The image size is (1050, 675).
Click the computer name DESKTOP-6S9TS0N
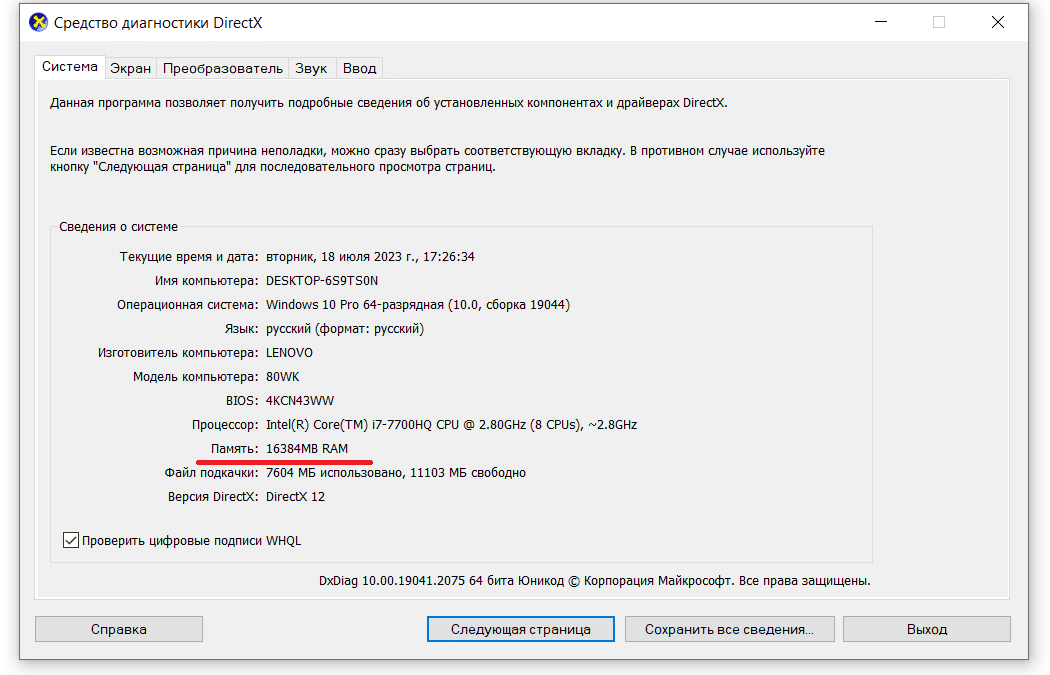(322, 280)
